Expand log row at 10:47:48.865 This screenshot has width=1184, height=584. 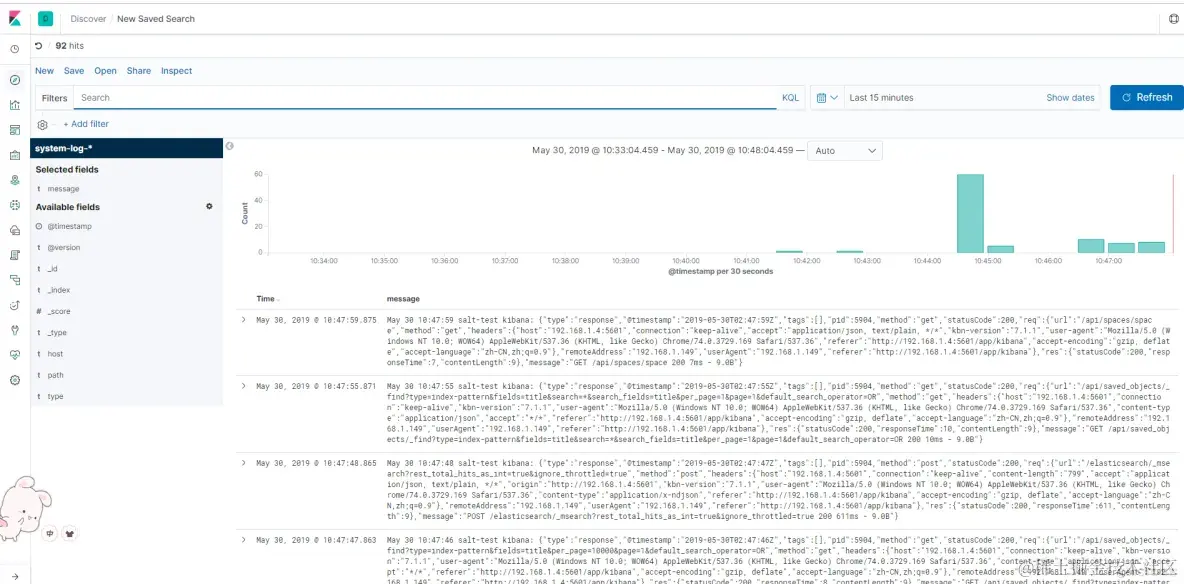pyautogui.click(x=243, y=462)
